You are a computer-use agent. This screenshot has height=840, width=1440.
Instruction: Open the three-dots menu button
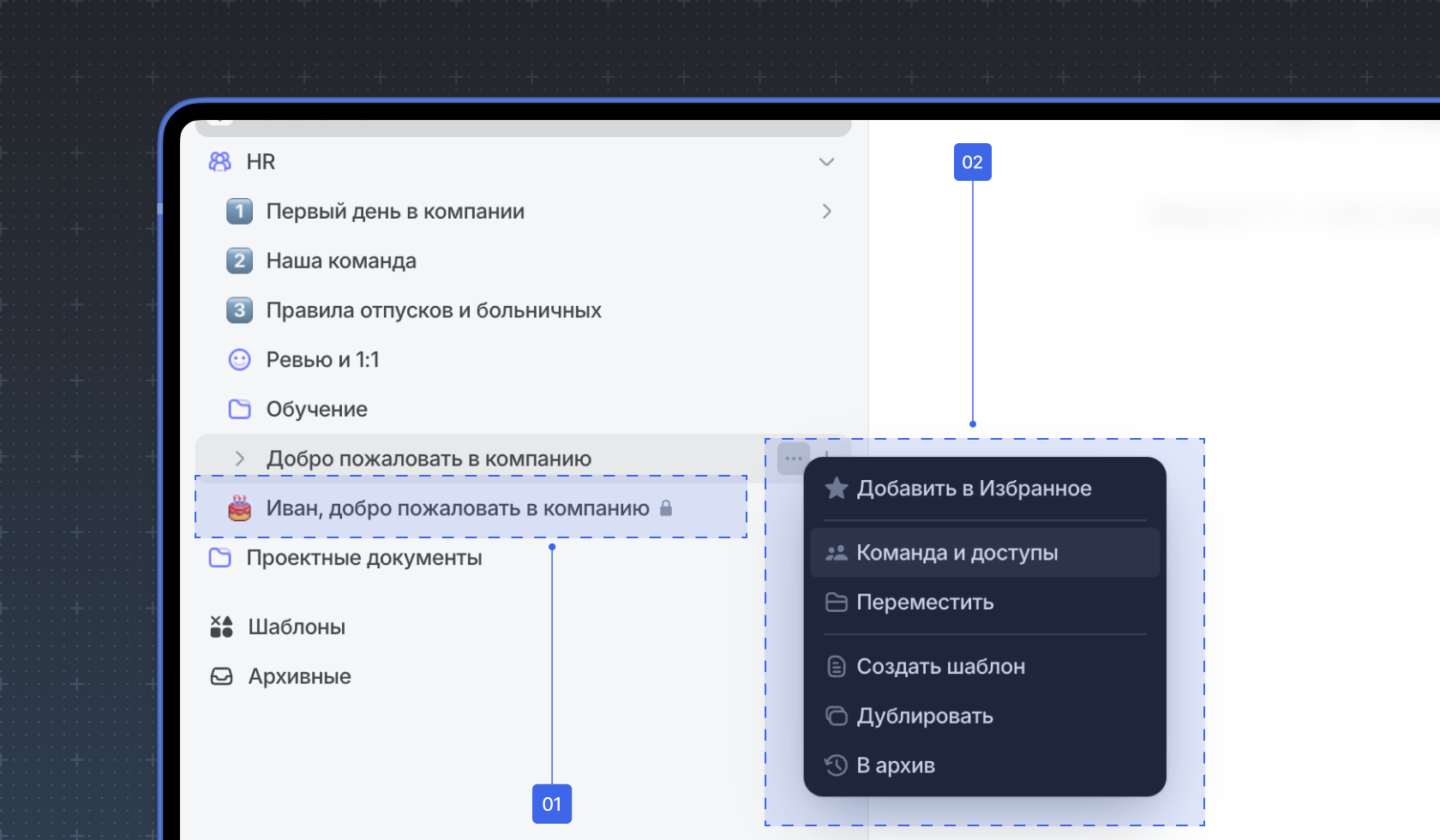tap(794, 459)
